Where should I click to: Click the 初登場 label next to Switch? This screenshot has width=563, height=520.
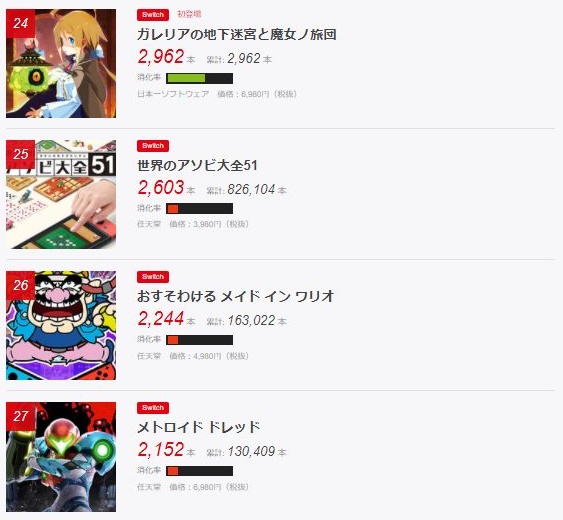pos(189,14)
